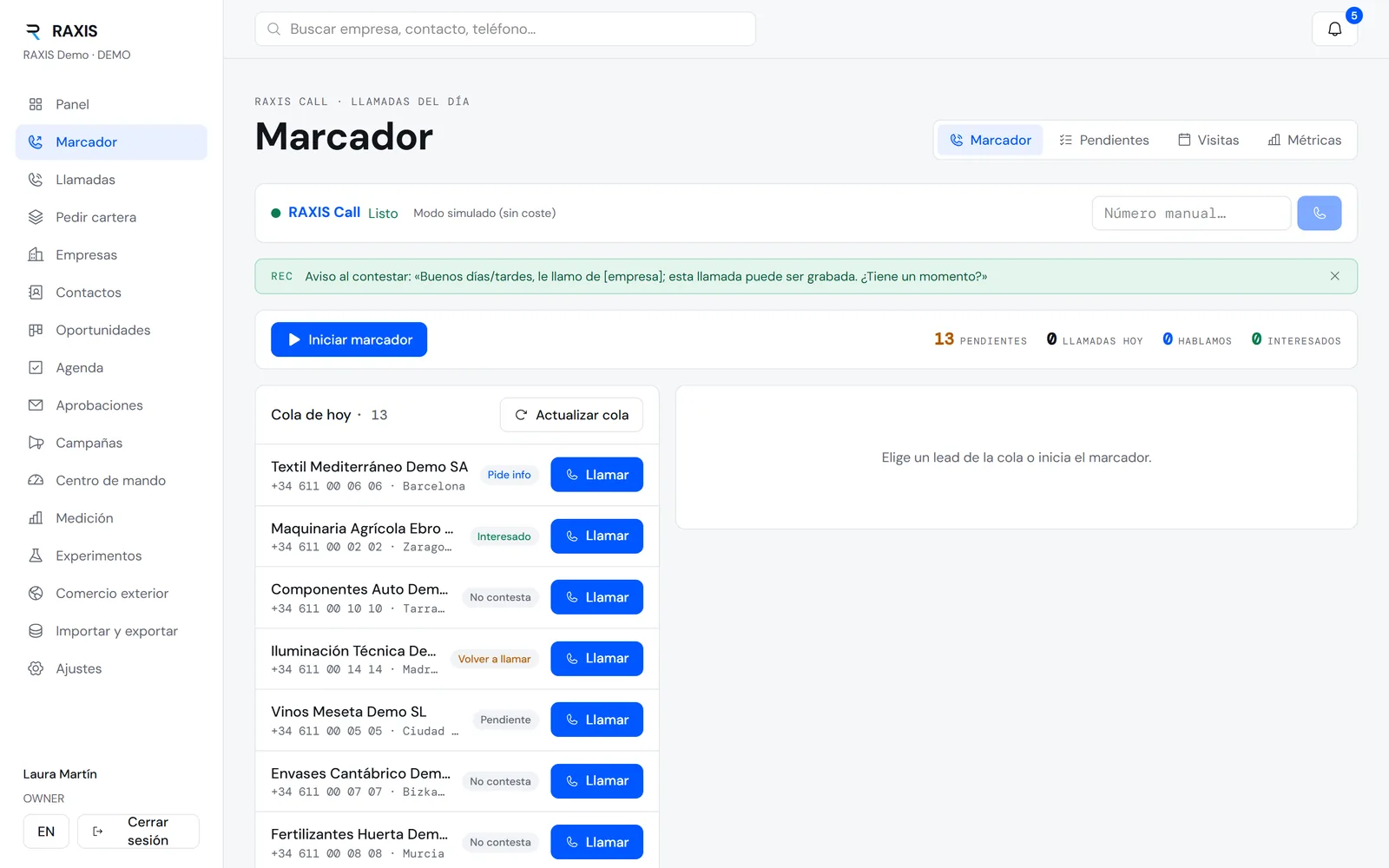1389x868 pixels.
Task: Call Textil Mediterráneo Demo SA
Action: (x=596, y=475)
